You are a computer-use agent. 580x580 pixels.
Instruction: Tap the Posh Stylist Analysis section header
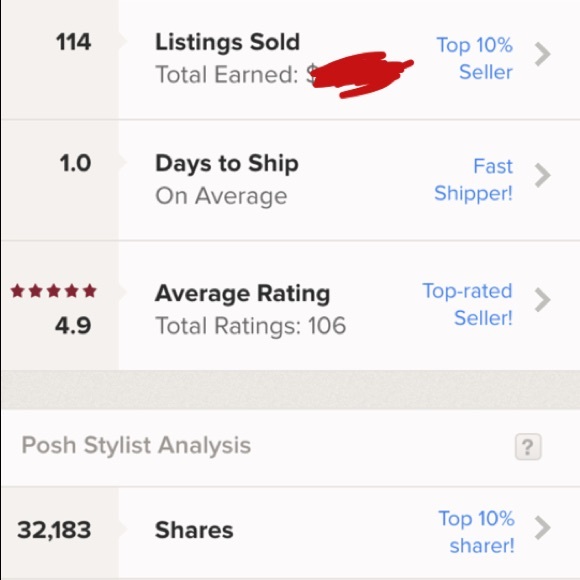(x=136, y=445)
